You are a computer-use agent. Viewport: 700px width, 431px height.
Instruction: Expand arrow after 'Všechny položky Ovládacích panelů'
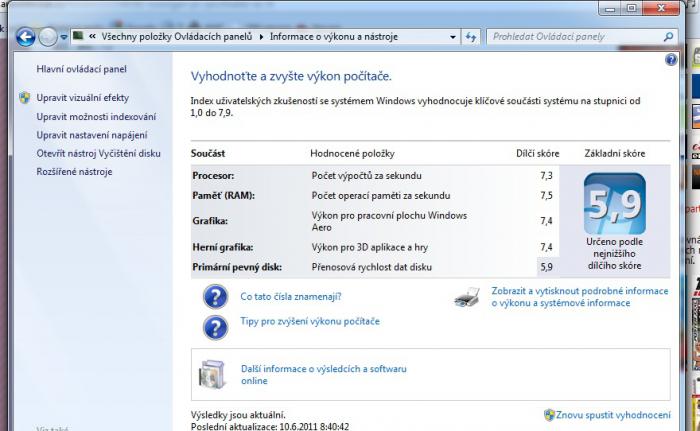coord(262,37)
